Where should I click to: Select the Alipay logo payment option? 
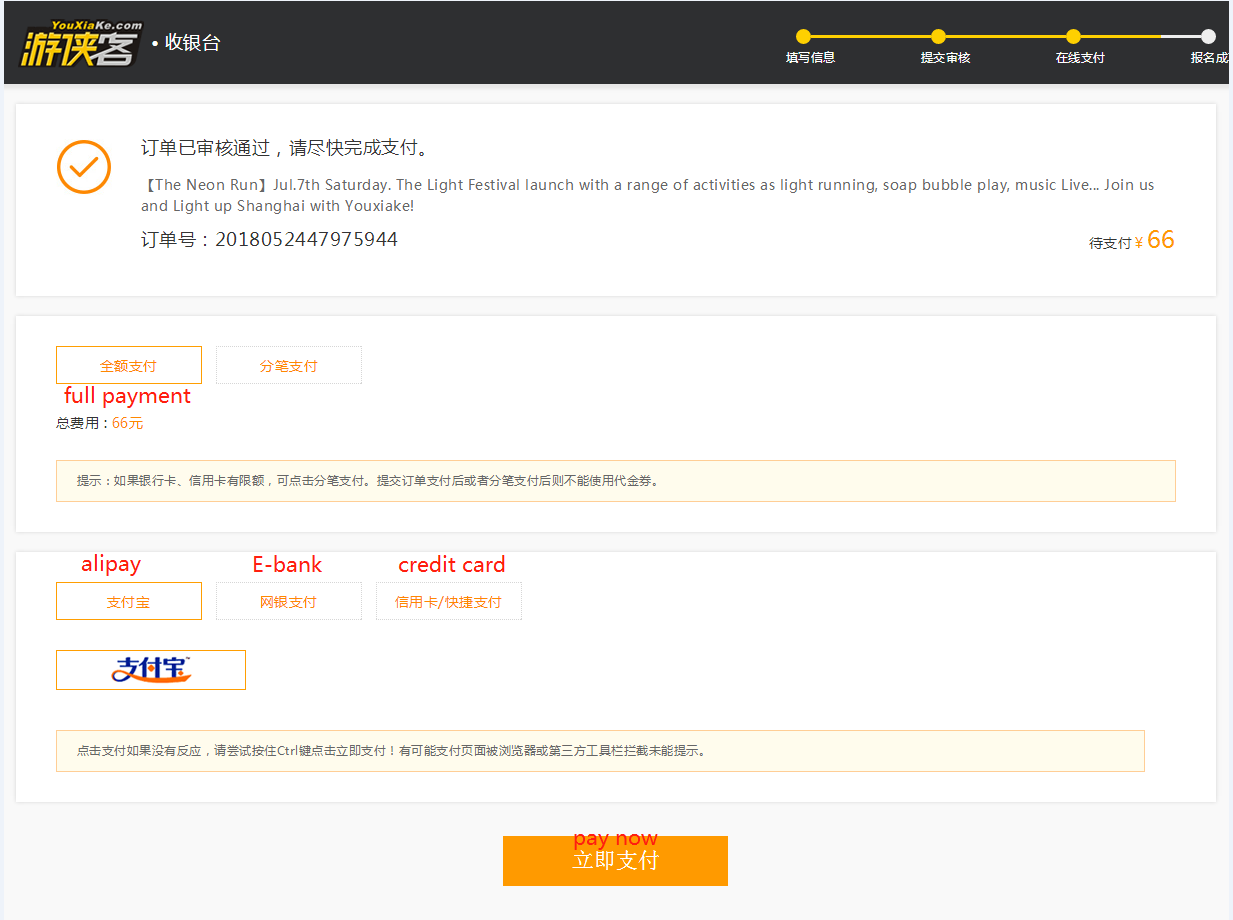point(151,670)
